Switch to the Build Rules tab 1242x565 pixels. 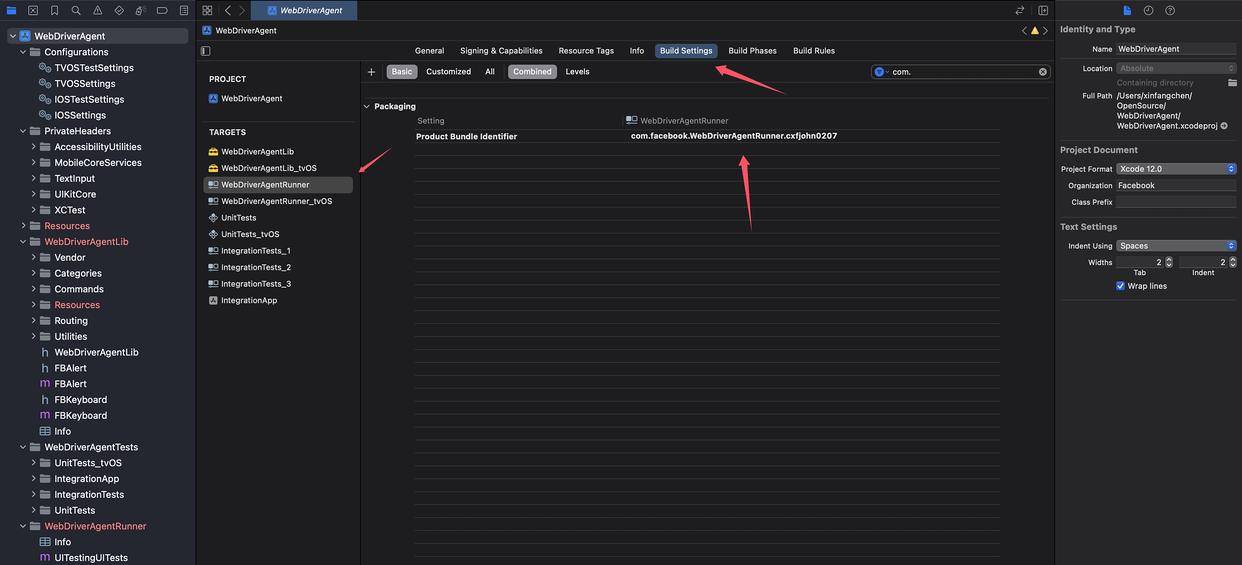tap(814, 51)
